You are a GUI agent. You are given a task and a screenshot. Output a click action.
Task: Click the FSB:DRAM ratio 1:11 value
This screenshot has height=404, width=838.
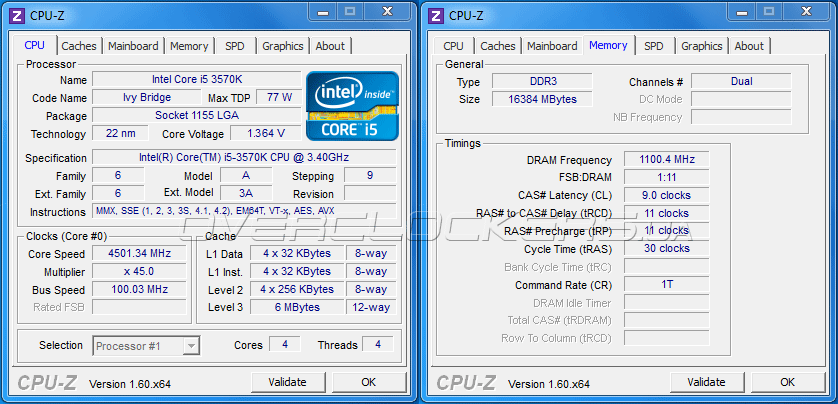[x=666, y=177]
